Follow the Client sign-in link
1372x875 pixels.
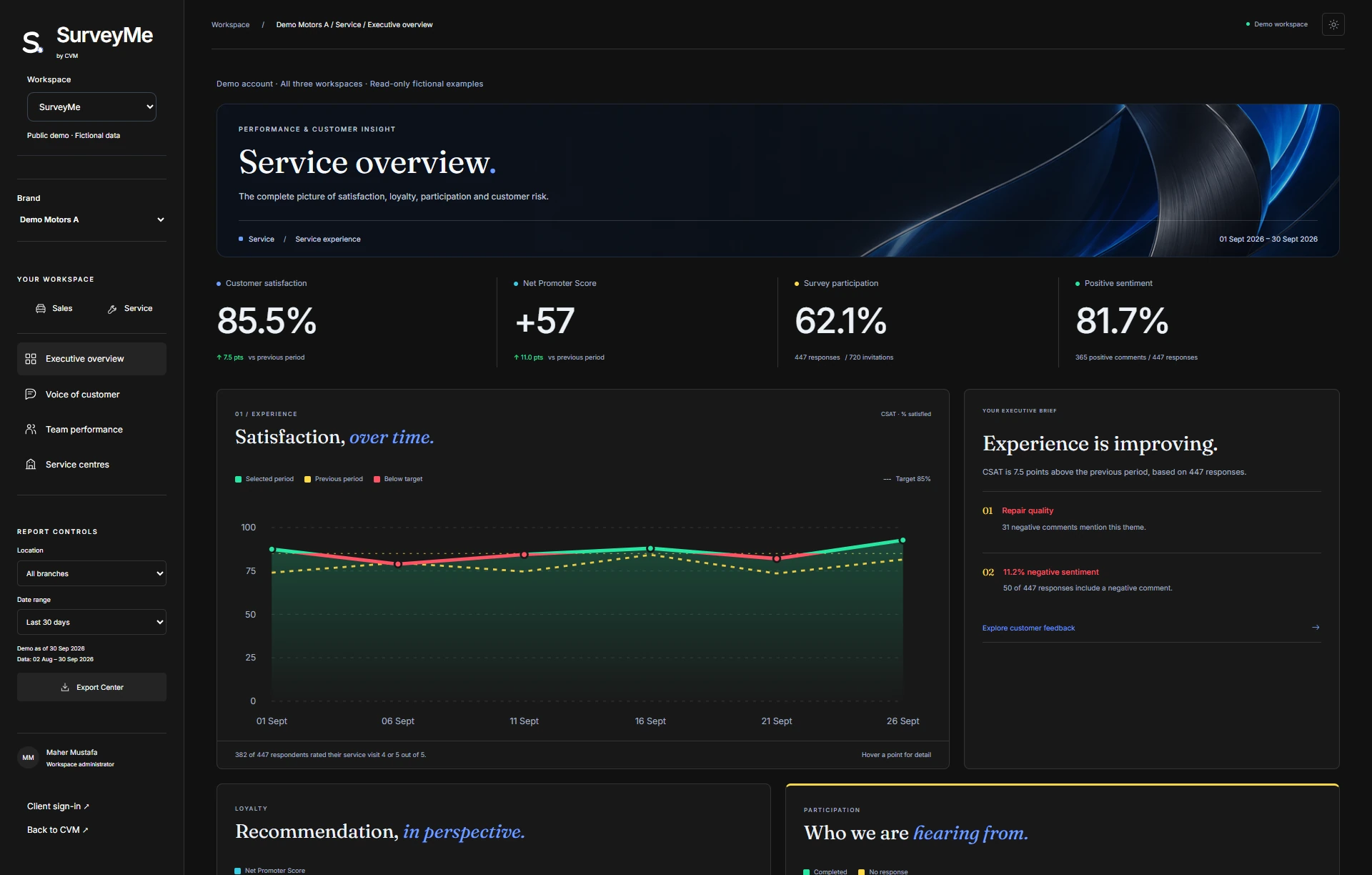[x=58, y=806]
